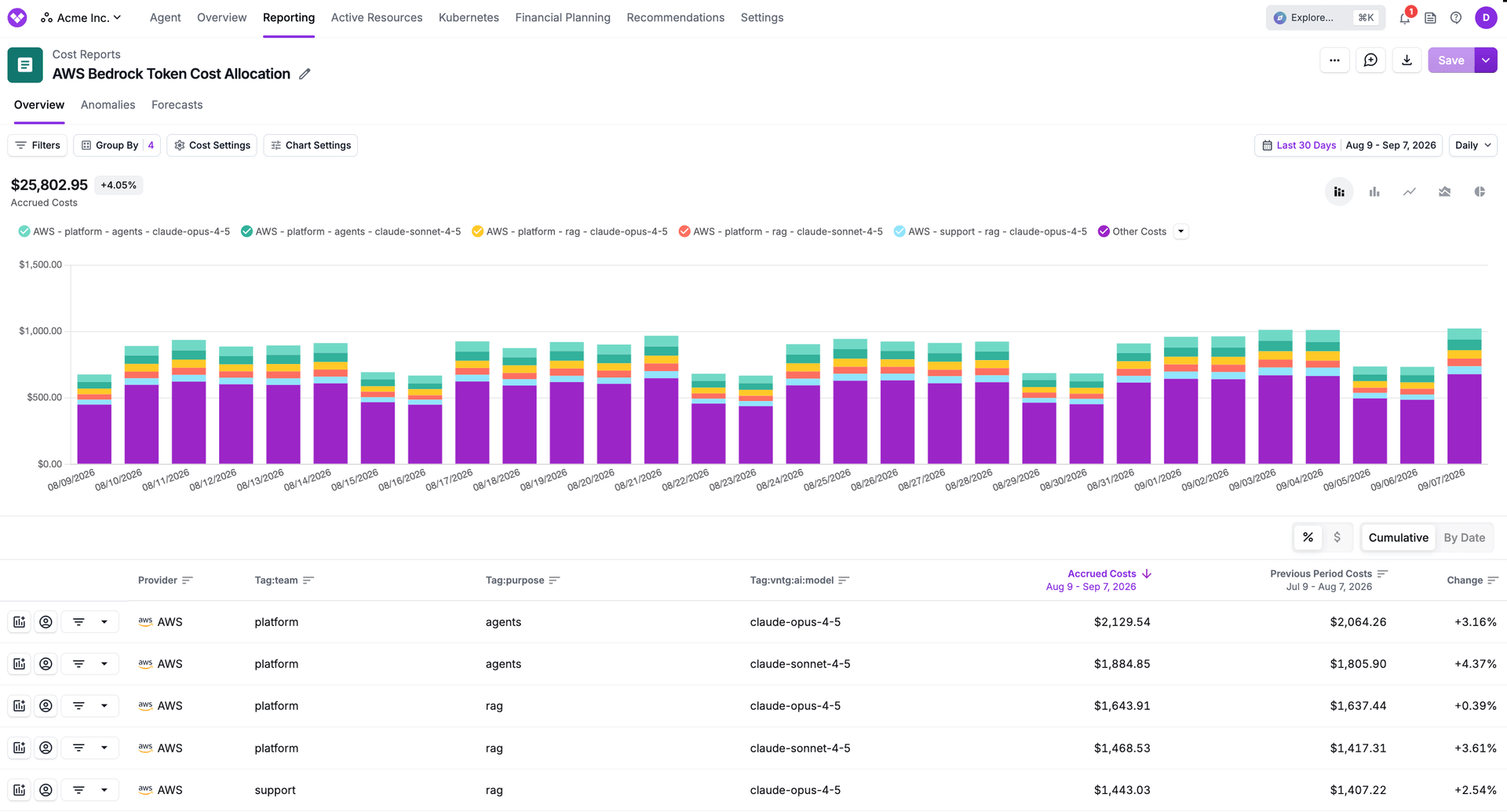Go to Active Resources nav item
This screenshot has width=1507, height=812.
(x=377, y=17)
